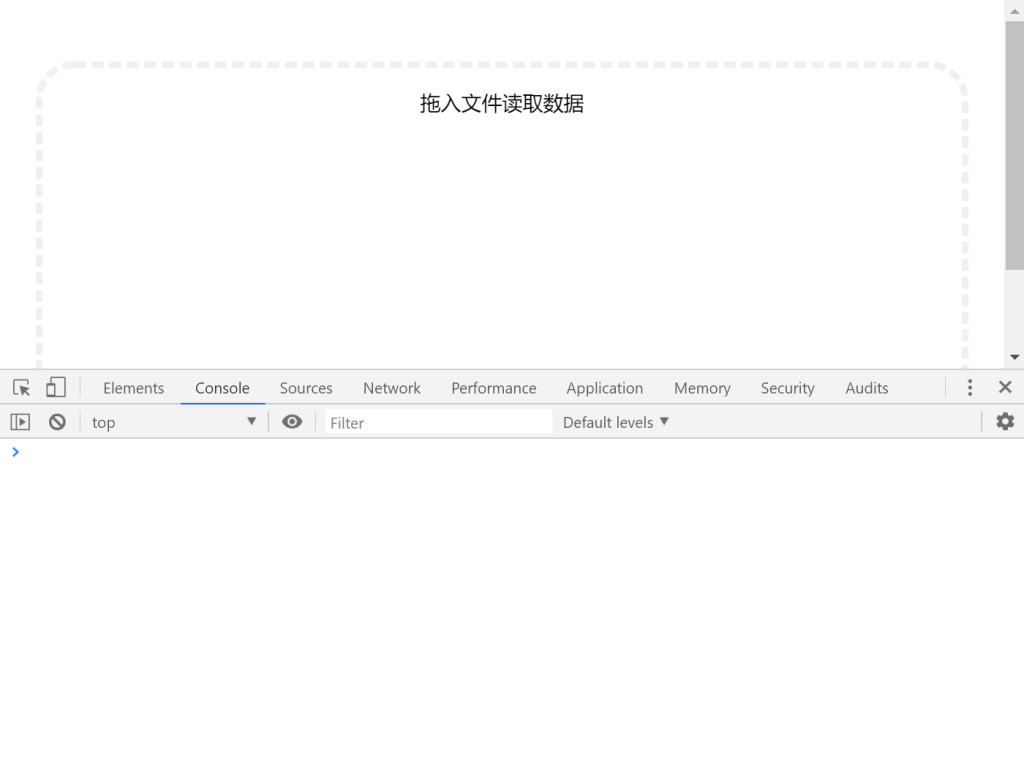Toggle the device toolbar for responsive testing
Viewport: 1024px width, 768px height.
click(x=55, y=387)
